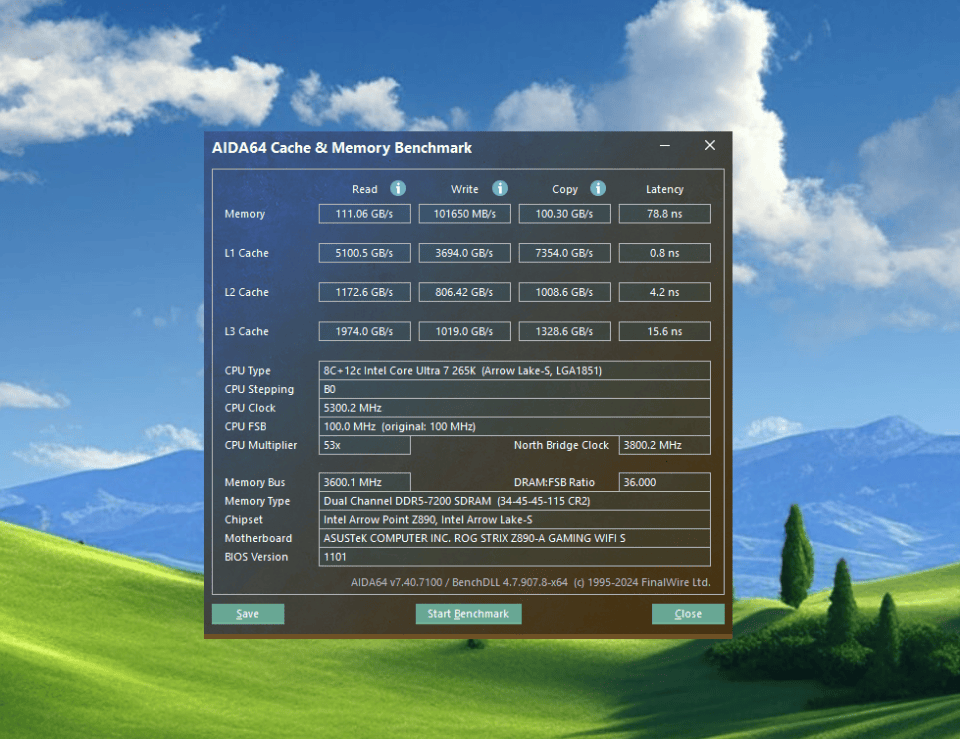Select Memory Latency value 78.8 ns
The height and width of the screenshot is (739, 960).
665,214
